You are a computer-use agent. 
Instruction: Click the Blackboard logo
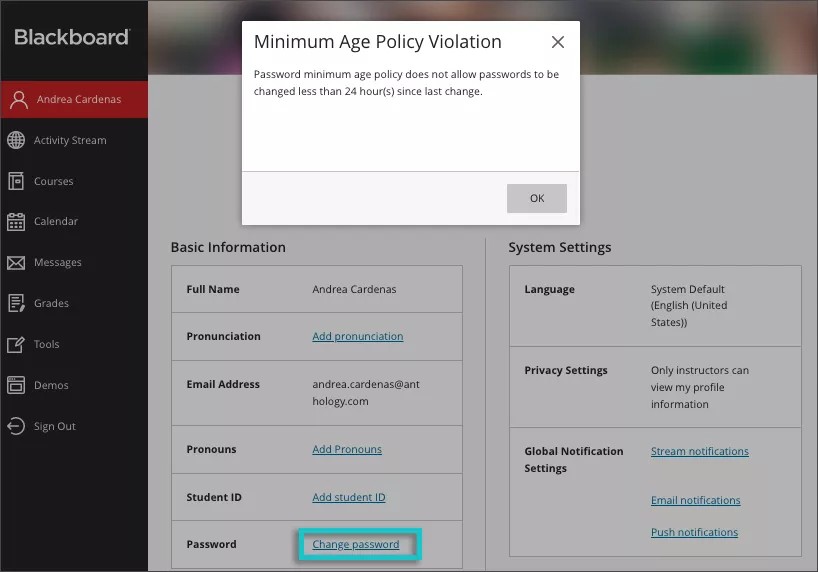pyautogui.click(x=71, y=37)
